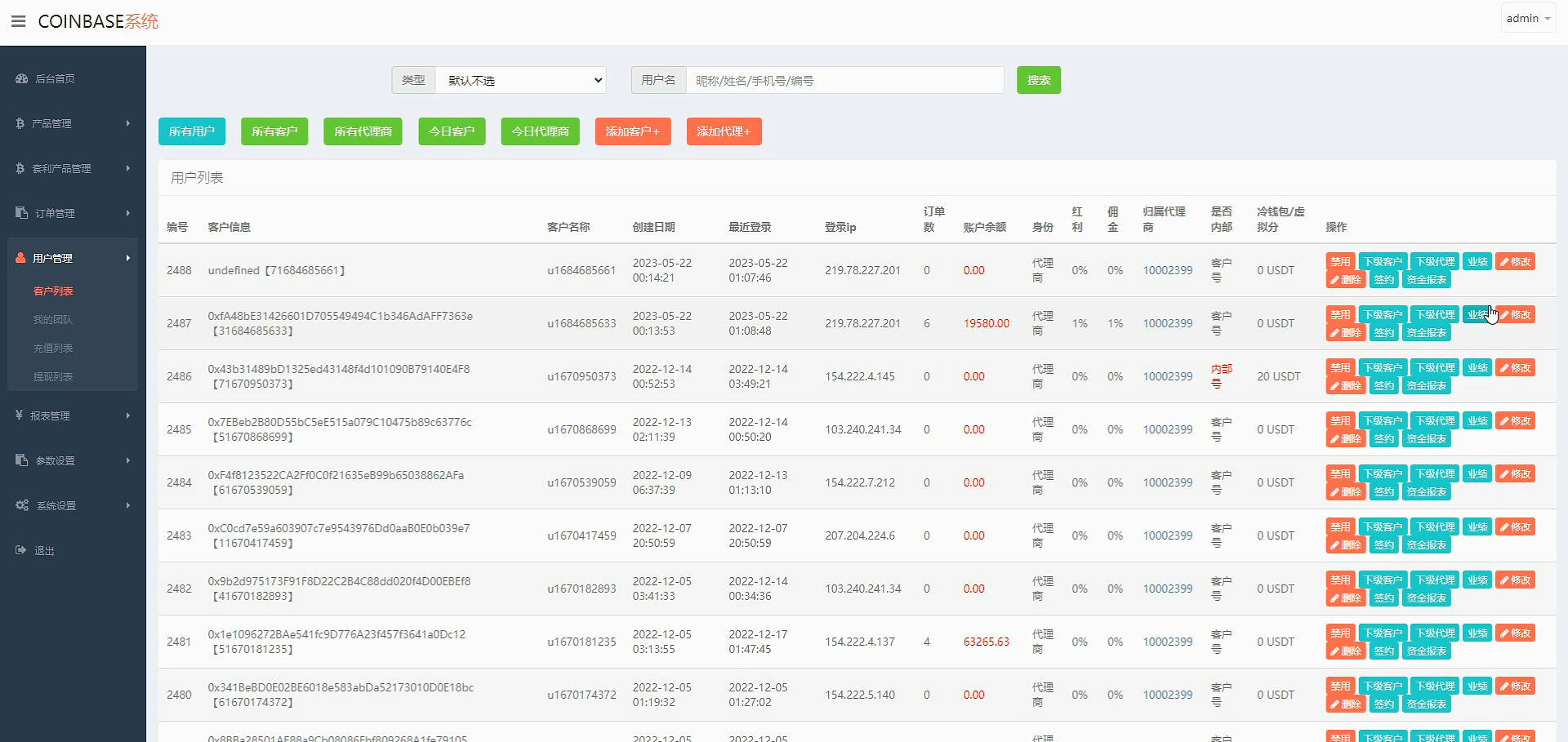Click the 系统设置 gears icon

(x=22, y=505)
